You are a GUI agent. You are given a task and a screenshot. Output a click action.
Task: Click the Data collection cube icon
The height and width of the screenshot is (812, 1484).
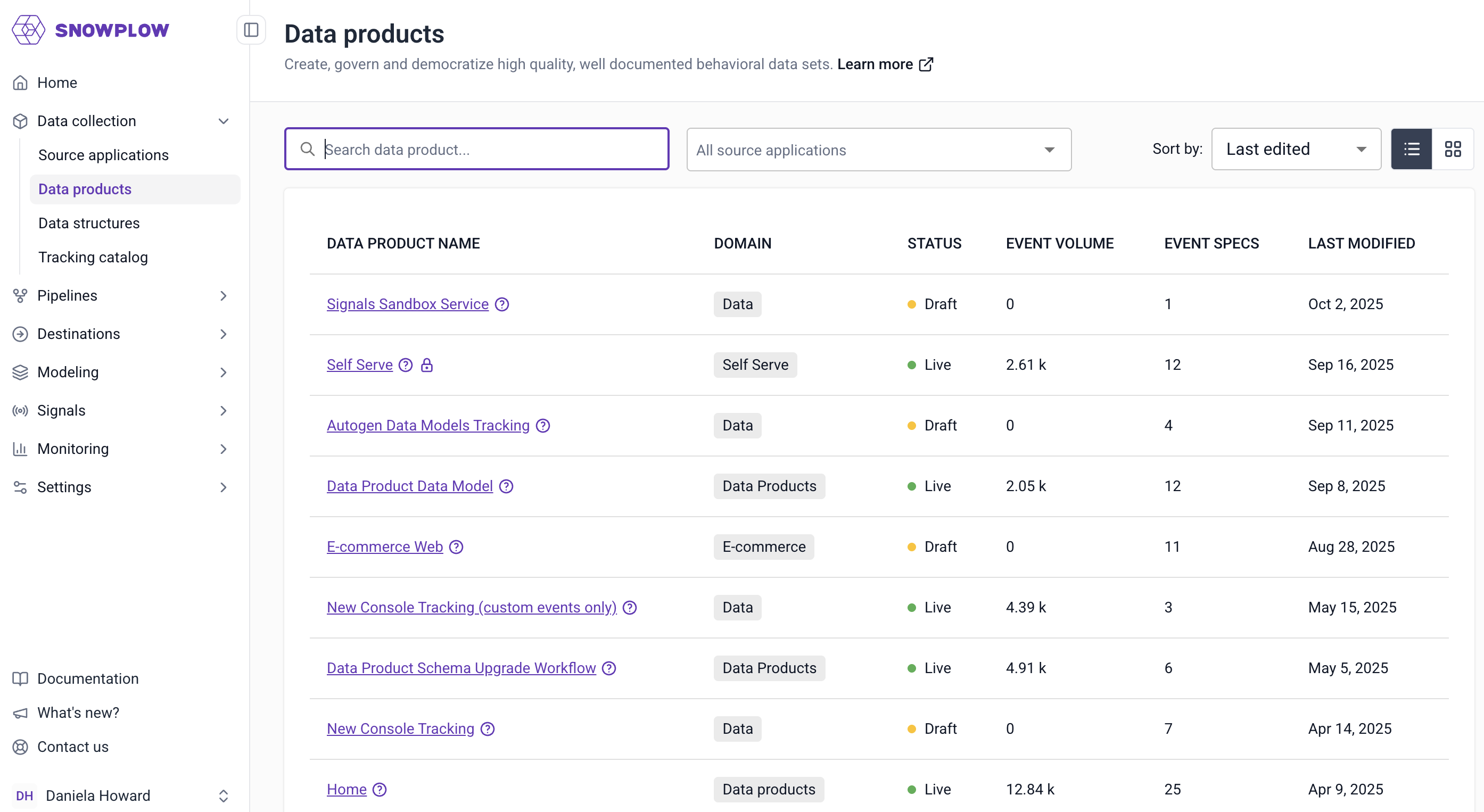pyautogui.click(x=20, y=121)
